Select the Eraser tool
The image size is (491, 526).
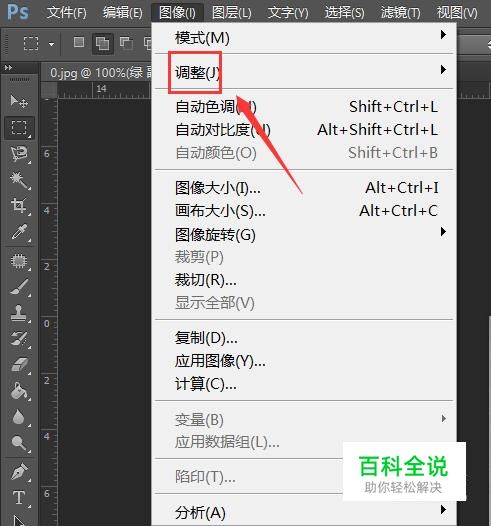point(19,365)
